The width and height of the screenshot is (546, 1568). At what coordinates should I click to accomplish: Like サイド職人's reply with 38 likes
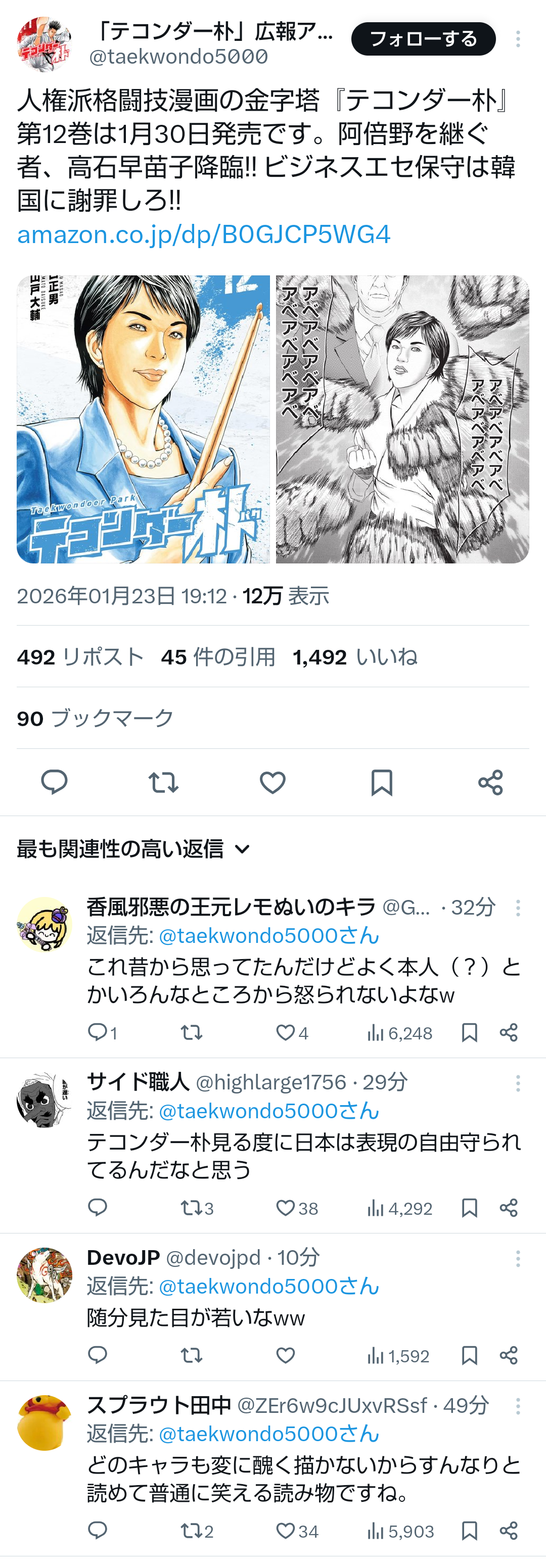(x=297, y=1208)
